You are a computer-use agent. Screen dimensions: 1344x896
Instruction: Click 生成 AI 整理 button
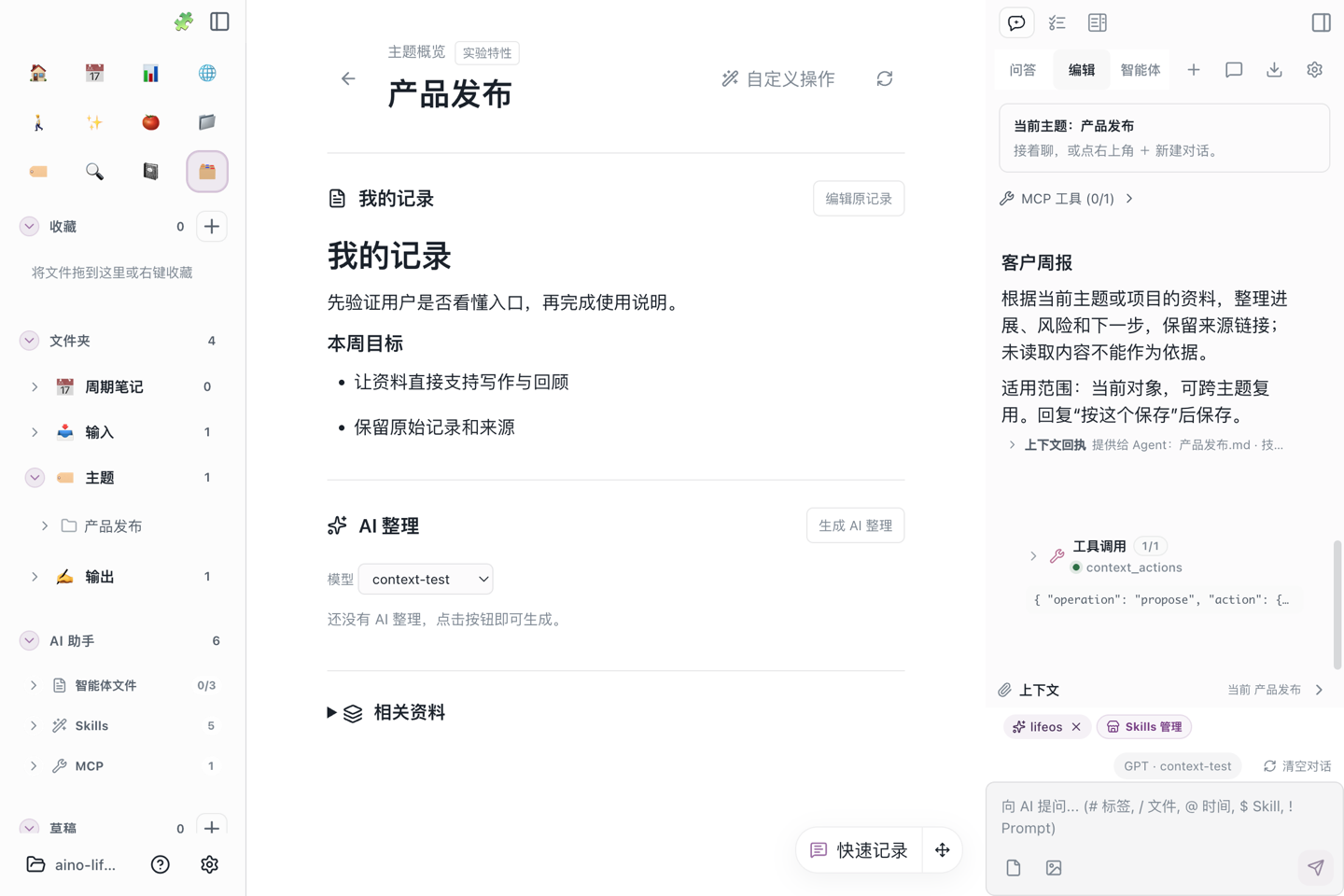coord(855,525)
